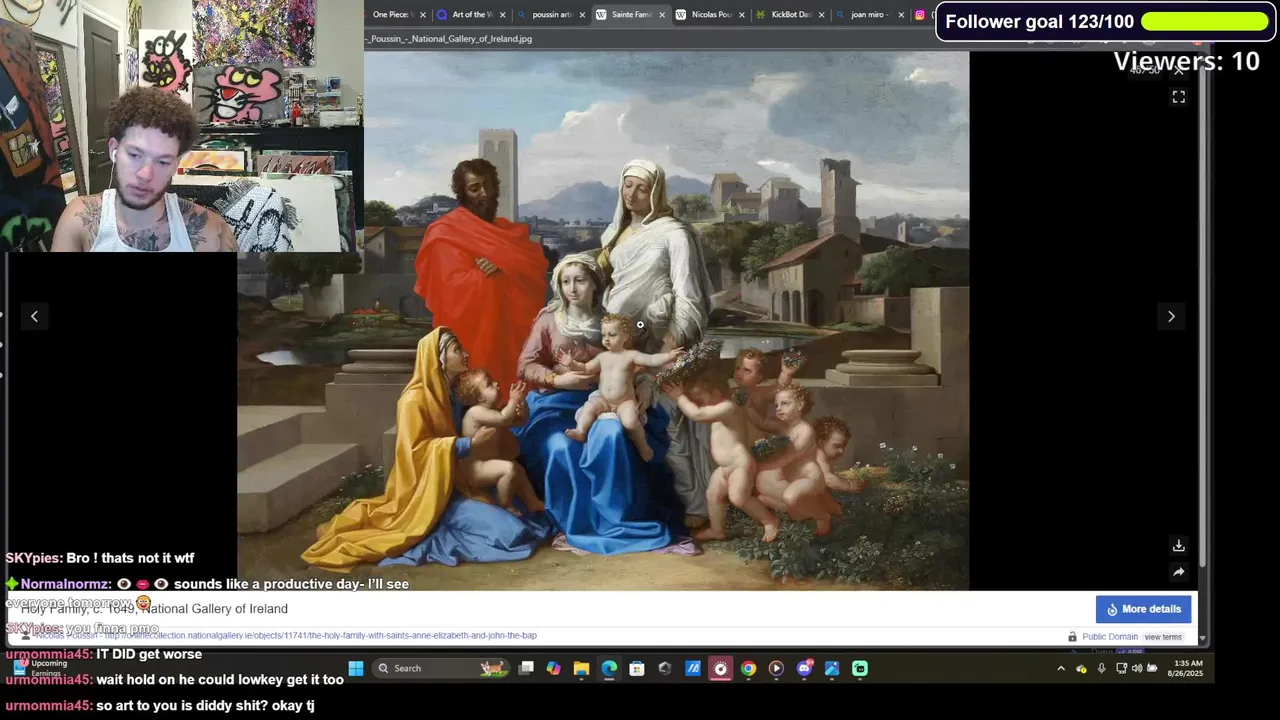Close the Sainte Famille tab
This screenshot has width=1280, height=720.
point(662,15)
